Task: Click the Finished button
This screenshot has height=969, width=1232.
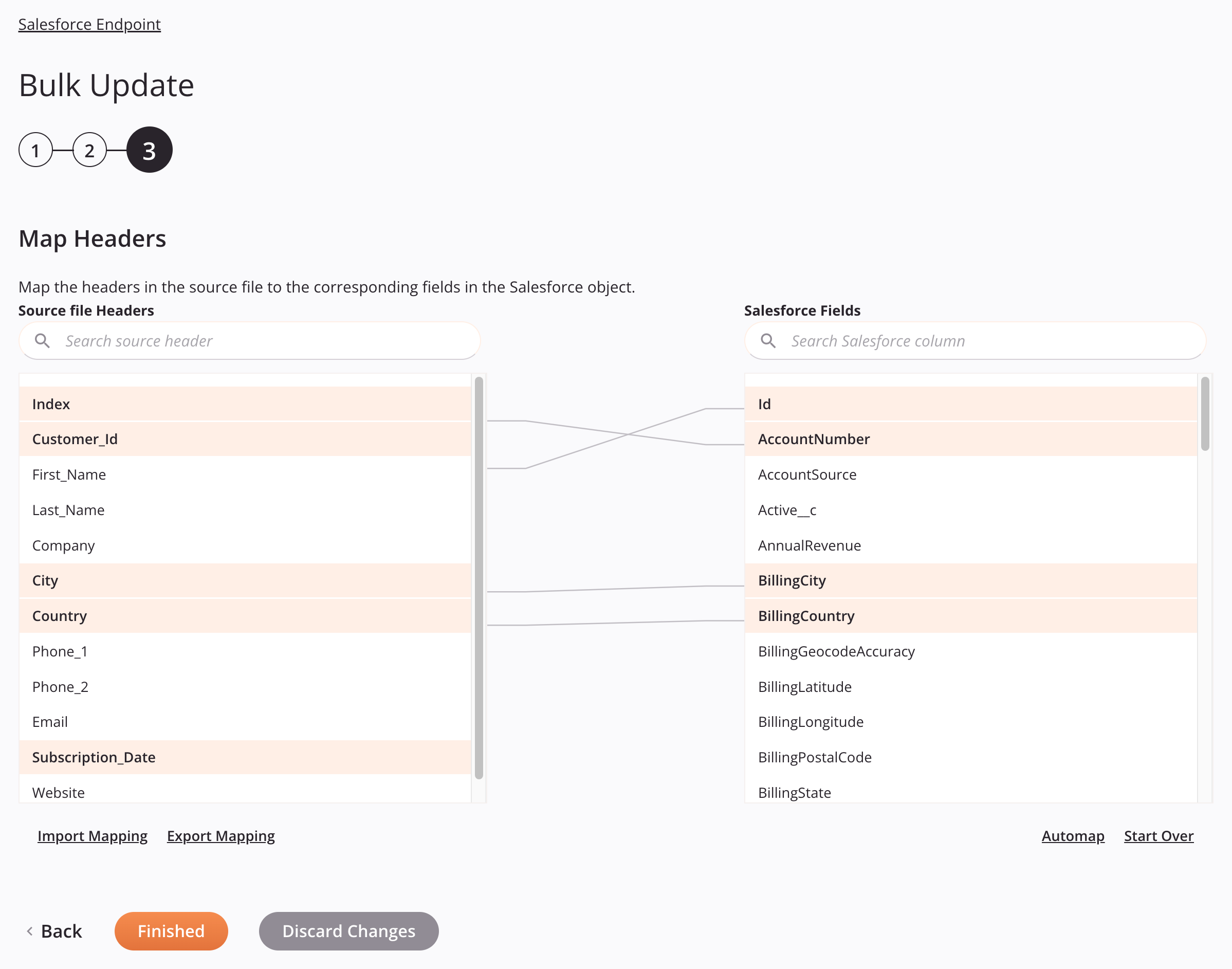Action: click(171, 931)
